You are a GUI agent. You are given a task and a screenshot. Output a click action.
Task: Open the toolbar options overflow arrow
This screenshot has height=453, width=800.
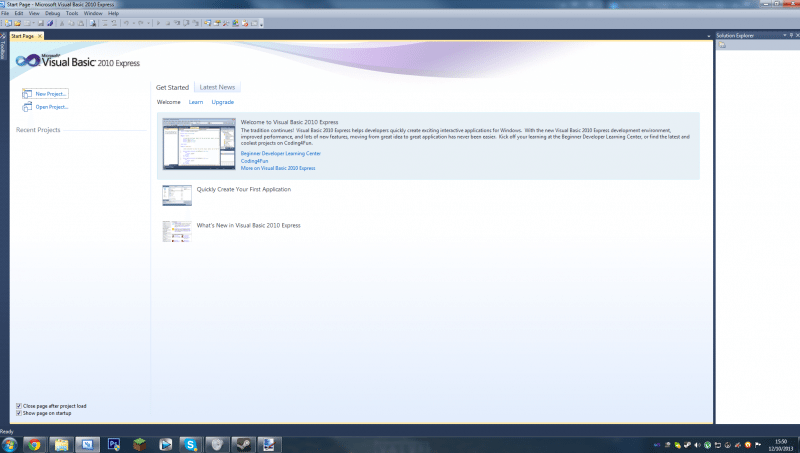coord(262,23)
